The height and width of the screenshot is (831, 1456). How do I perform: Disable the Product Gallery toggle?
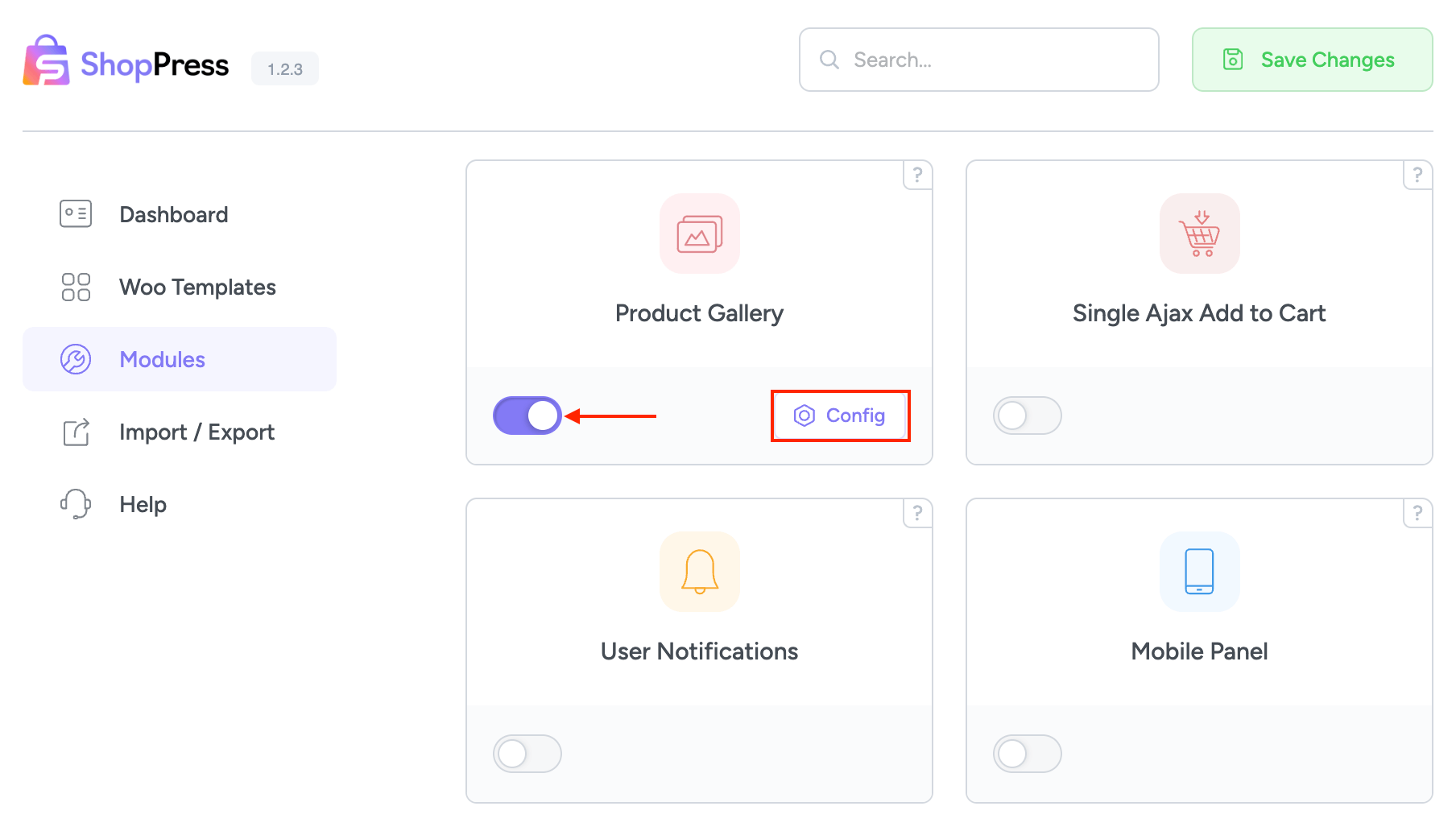click(527, 415)
